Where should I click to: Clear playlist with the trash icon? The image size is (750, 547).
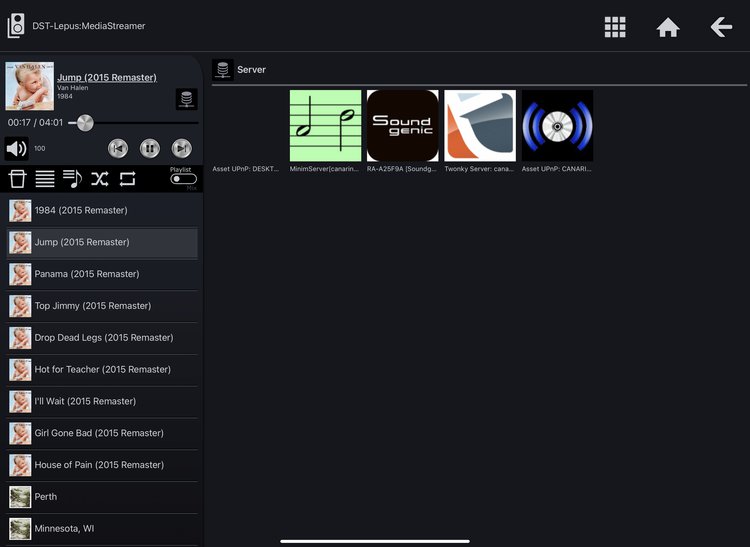(x=17, y=179)
